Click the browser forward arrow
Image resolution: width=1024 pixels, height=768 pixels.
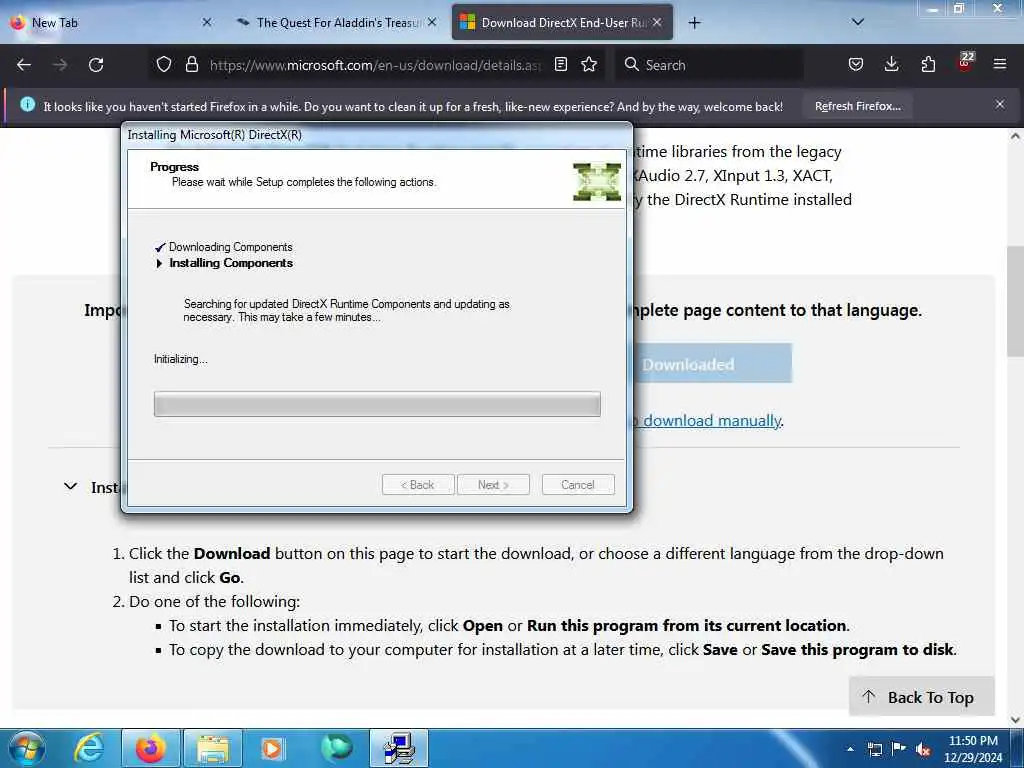[60, 65]
